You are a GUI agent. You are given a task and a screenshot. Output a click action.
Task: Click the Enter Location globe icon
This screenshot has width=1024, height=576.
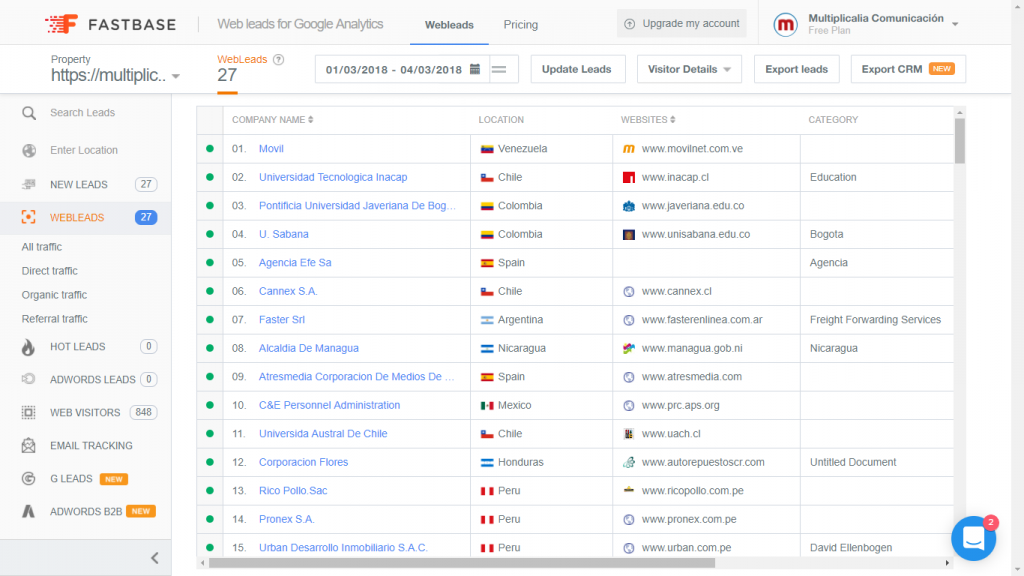[x=29, y=150]
